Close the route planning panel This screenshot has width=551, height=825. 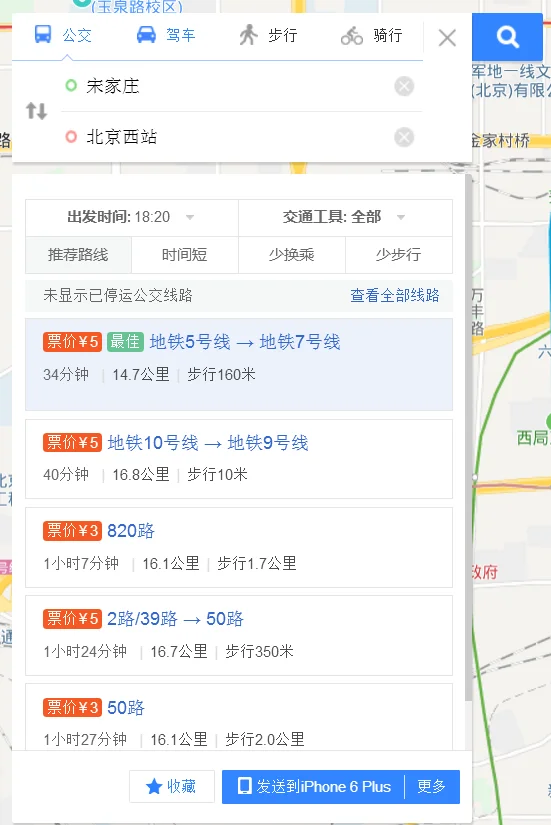click(x=447, y=38)
